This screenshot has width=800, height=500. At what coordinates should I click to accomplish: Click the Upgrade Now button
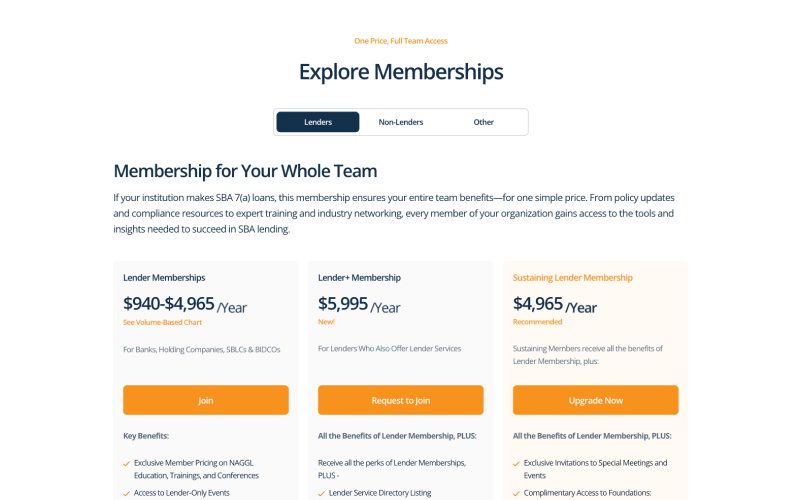click(x=595, y=400)
